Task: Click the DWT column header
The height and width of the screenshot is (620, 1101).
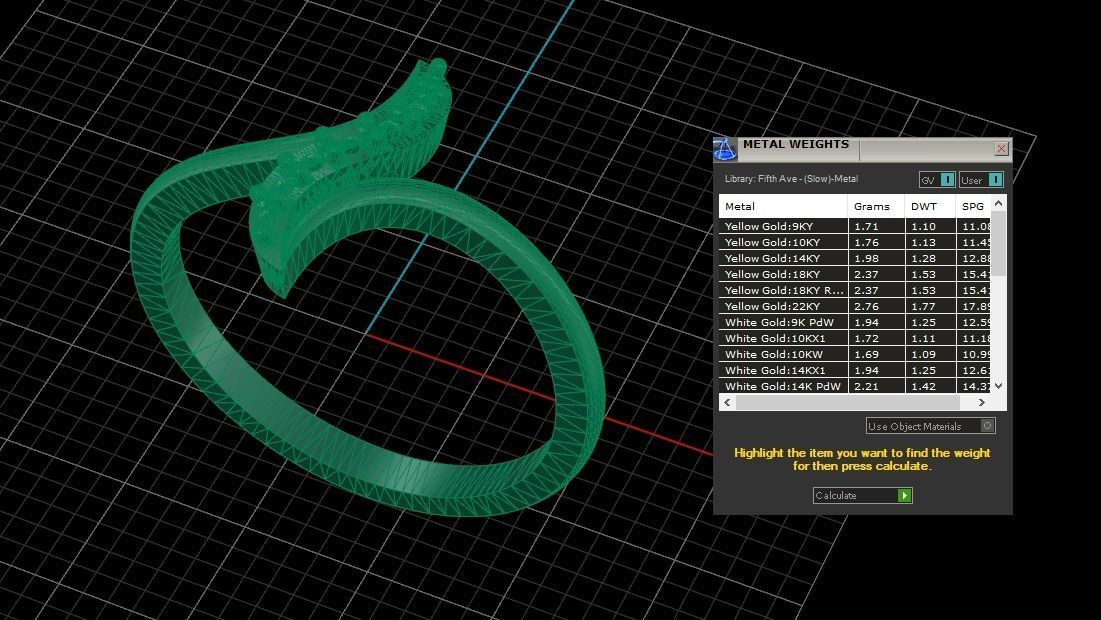Action: point(930,206)
